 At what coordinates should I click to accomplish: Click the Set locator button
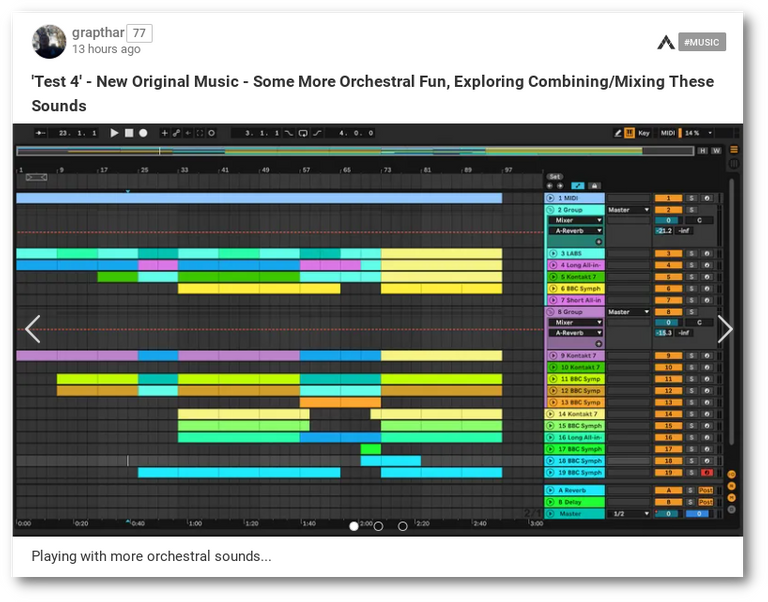tap(554, 177)
